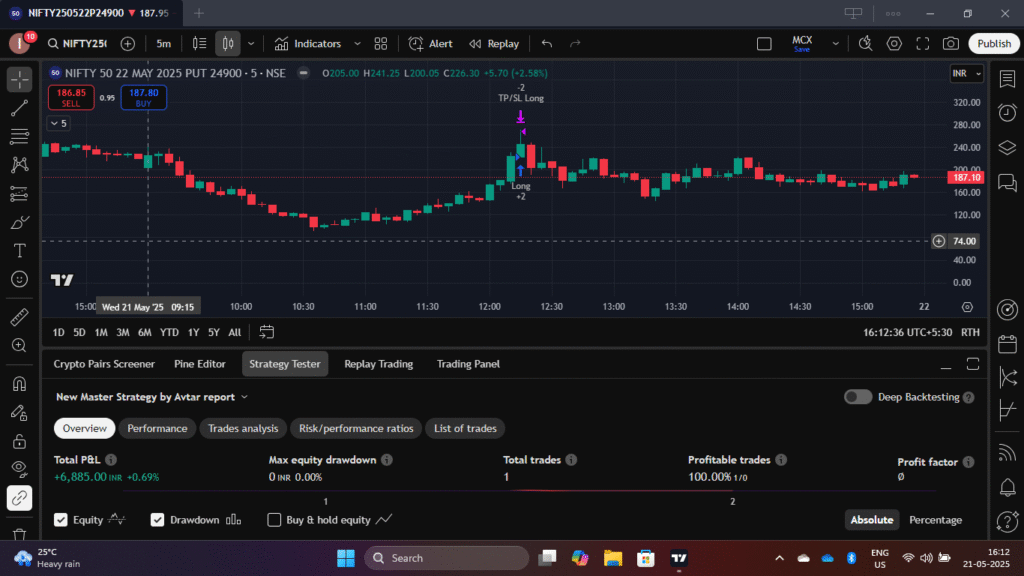Open the Indicators dialog

pyautogui.click(x=308, y=44)
